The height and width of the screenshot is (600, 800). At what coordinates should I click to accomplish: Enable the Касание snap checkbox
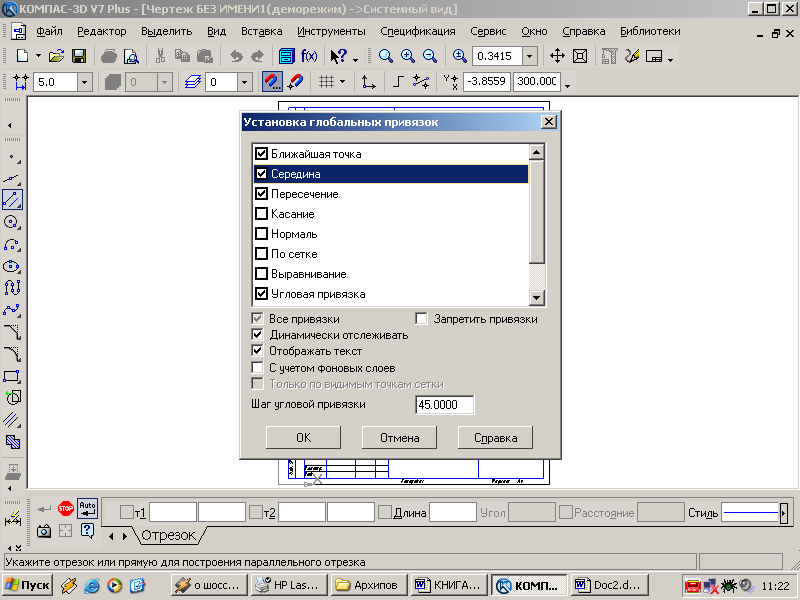point(261,214)
